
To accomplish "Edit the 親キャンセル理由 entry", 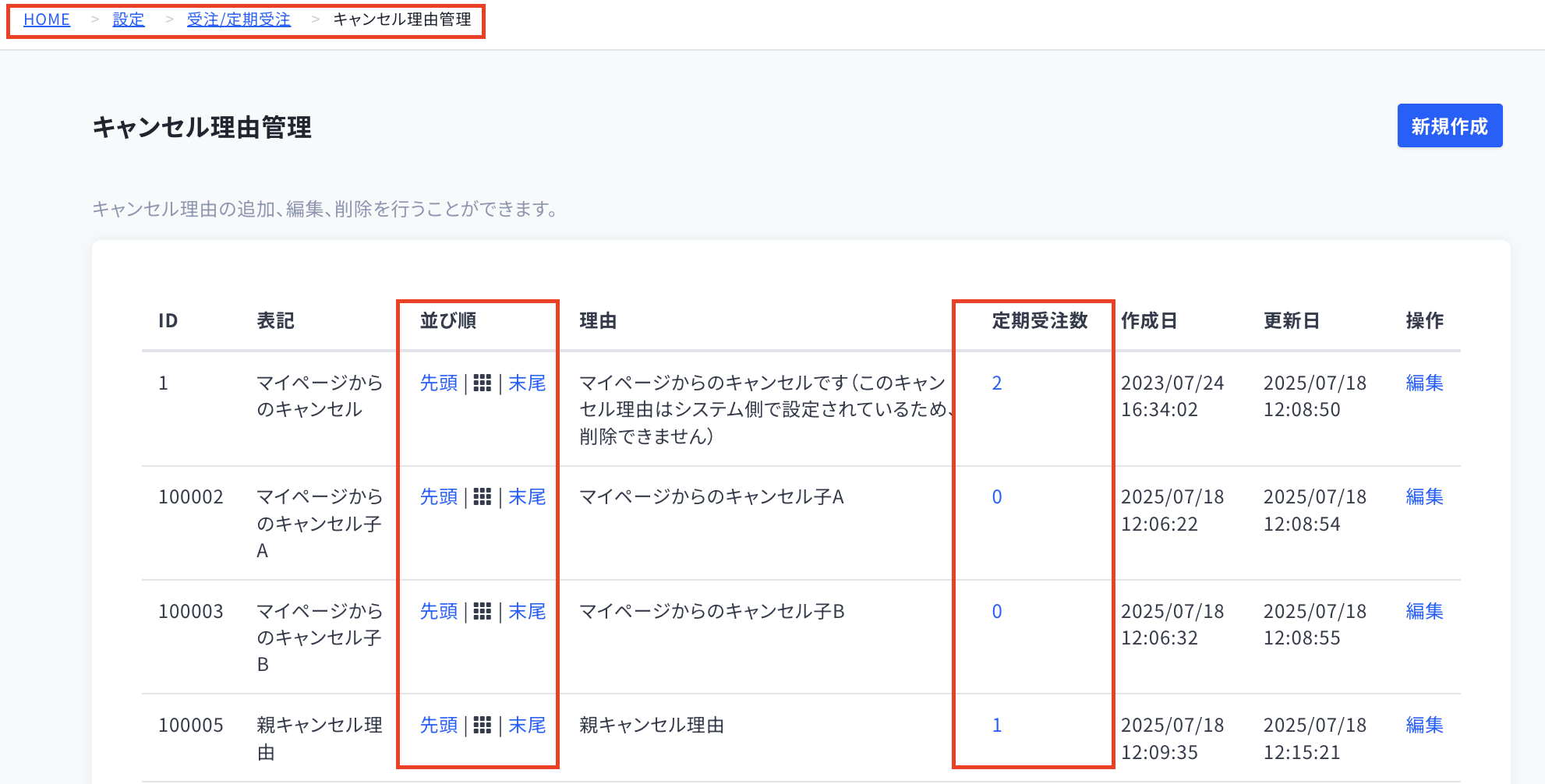I will click(1424, 726).
